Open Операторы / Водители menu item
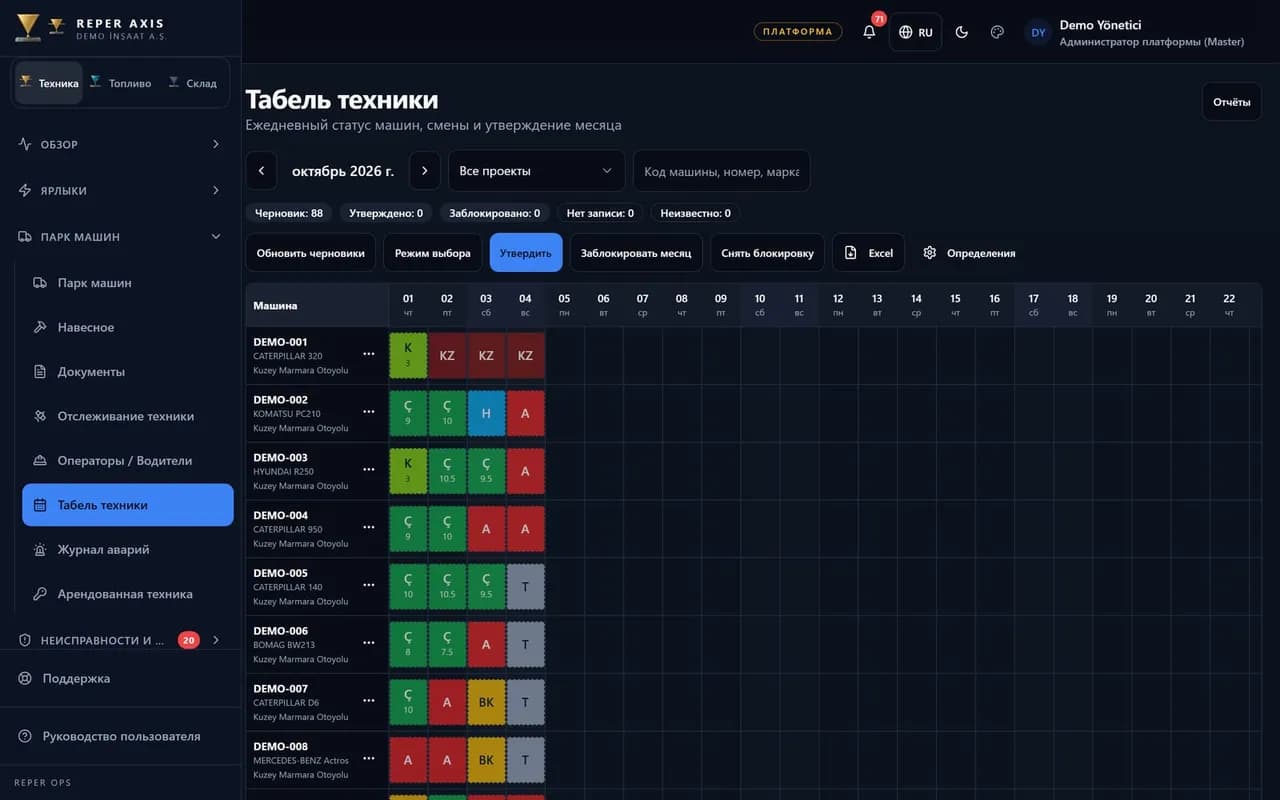The width and height of the screenshot is (1280, 800). 128,460
